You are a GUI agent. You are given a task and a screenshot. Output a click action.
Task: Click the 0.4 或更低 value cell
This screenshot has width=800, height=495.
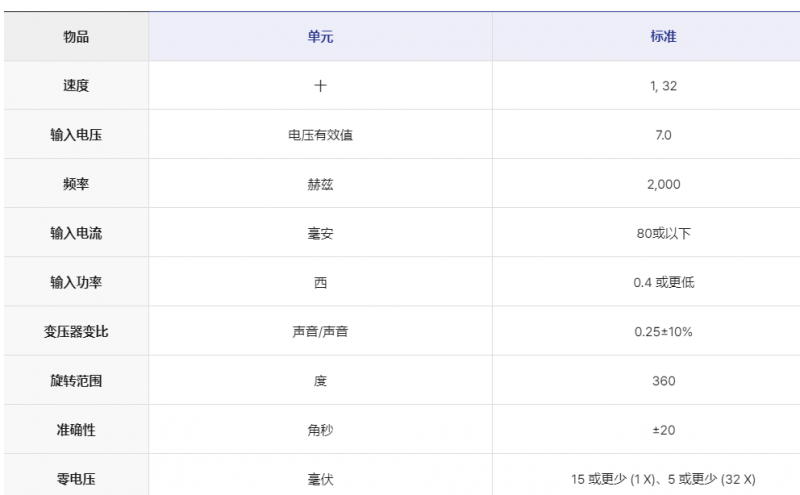click(663, 282)
